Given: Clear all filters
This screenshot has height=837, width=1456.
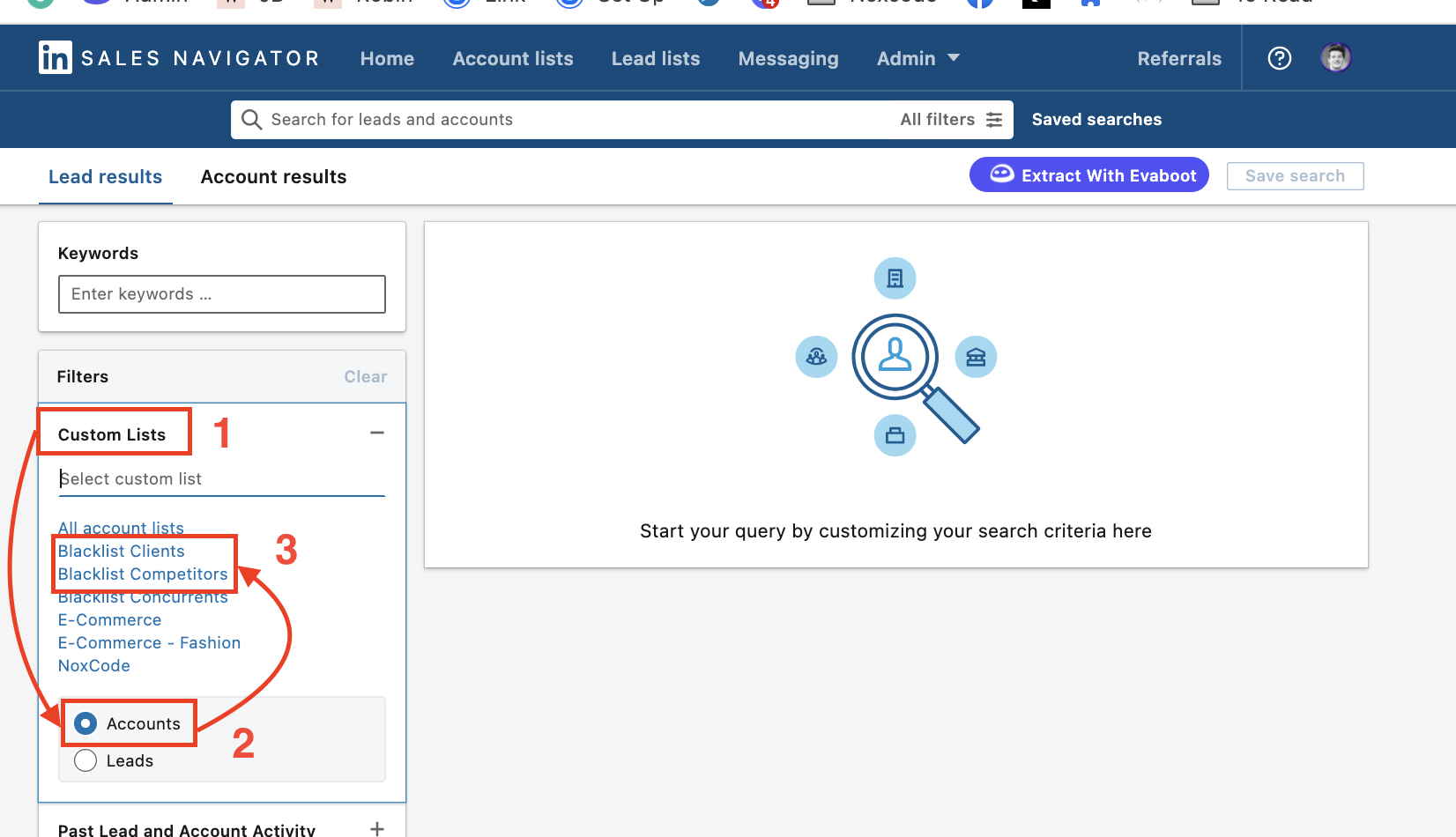Looking at the screenshot, I should pyautogui.click(x=365, y=376).
